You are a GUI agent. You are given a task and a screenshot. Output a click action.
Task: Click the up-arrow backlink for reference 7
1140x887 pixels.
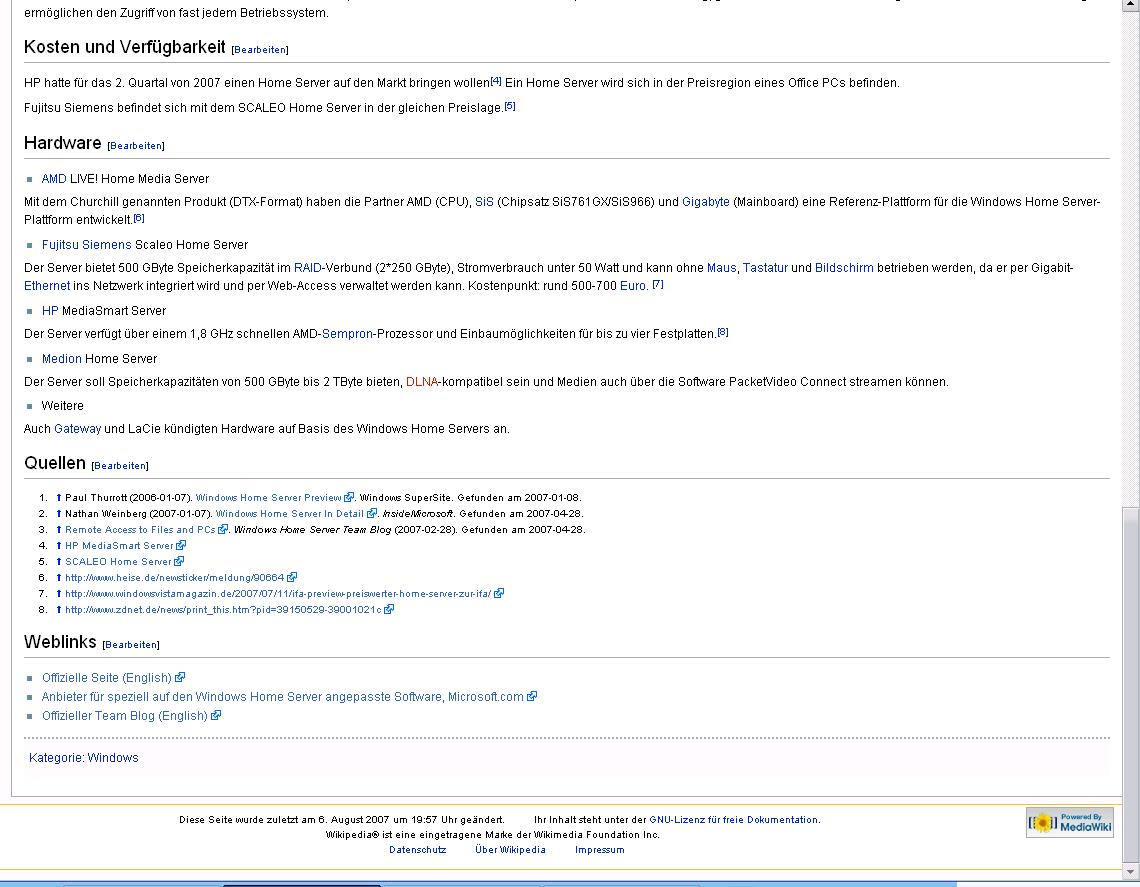[59, 594]
